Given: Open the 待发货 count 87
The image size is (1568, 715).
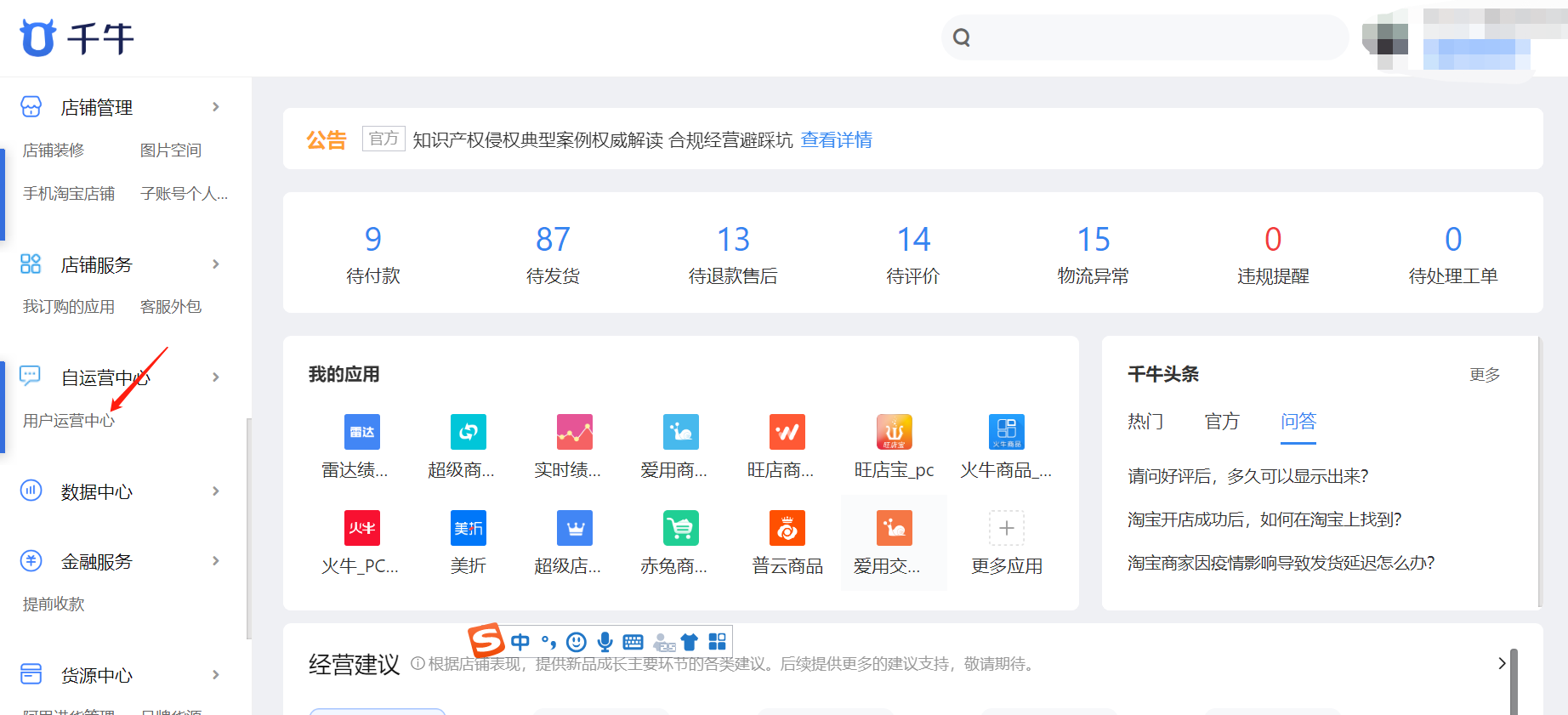Looking at the screenshot, I should click(x=554, y=240).
